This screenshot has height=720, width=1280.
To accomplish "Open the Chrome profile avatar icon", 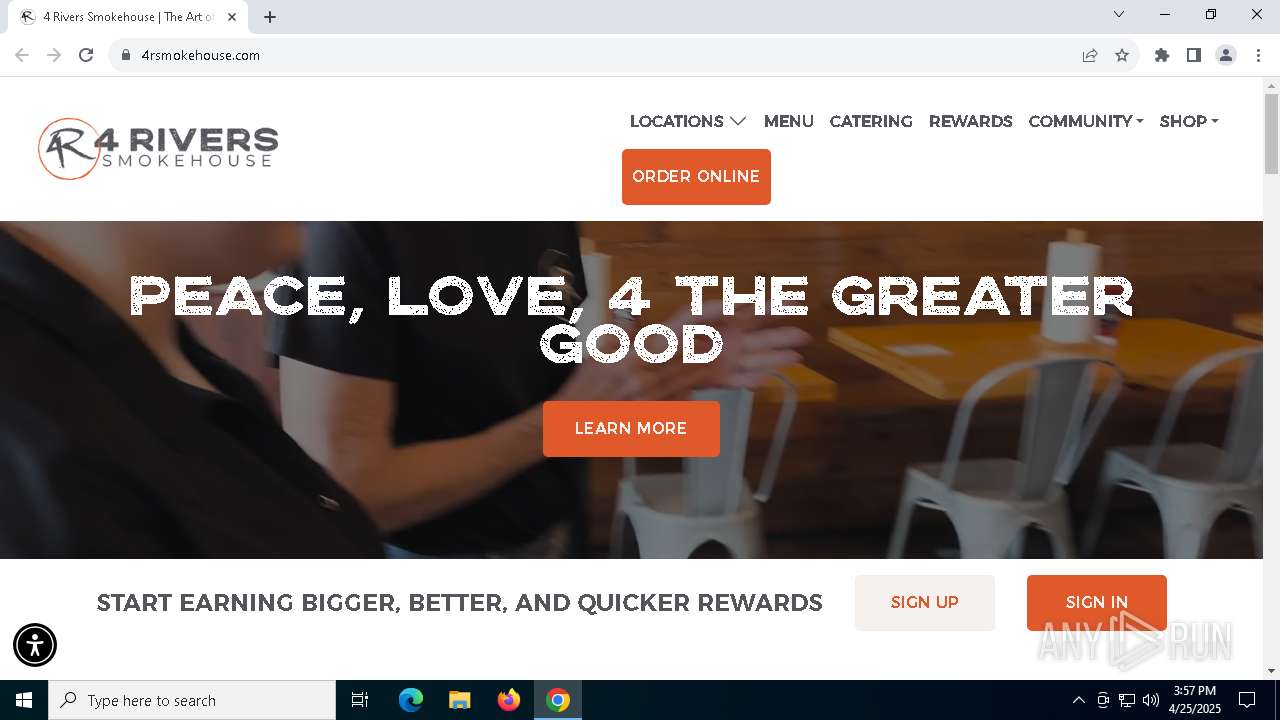I will 1226,55.
